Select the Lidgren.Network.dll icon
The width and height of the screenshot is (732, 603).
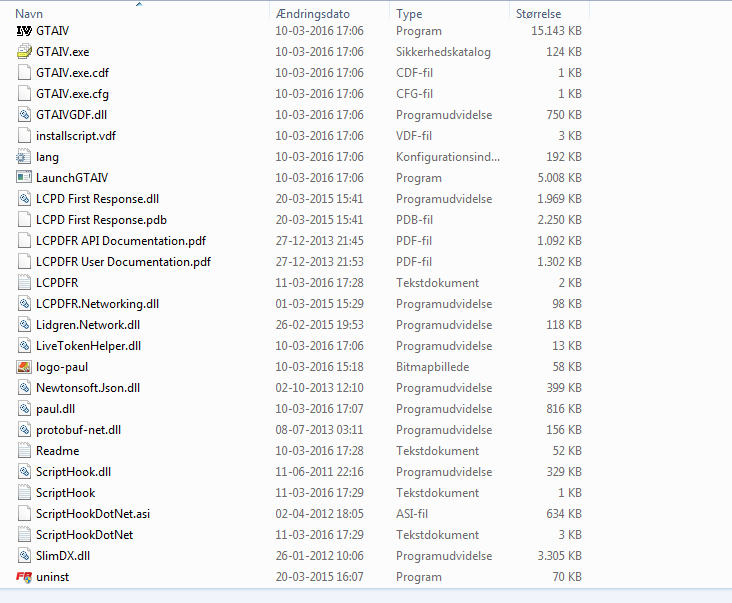[24, 325]
